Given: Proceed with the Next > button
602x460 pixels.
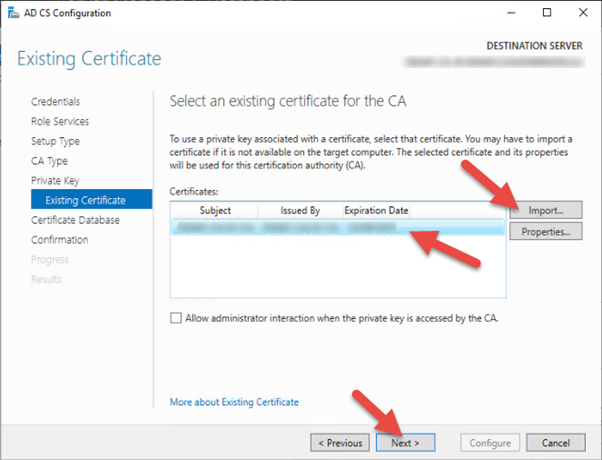Looking at the screenshot, I should coord(405,443).
